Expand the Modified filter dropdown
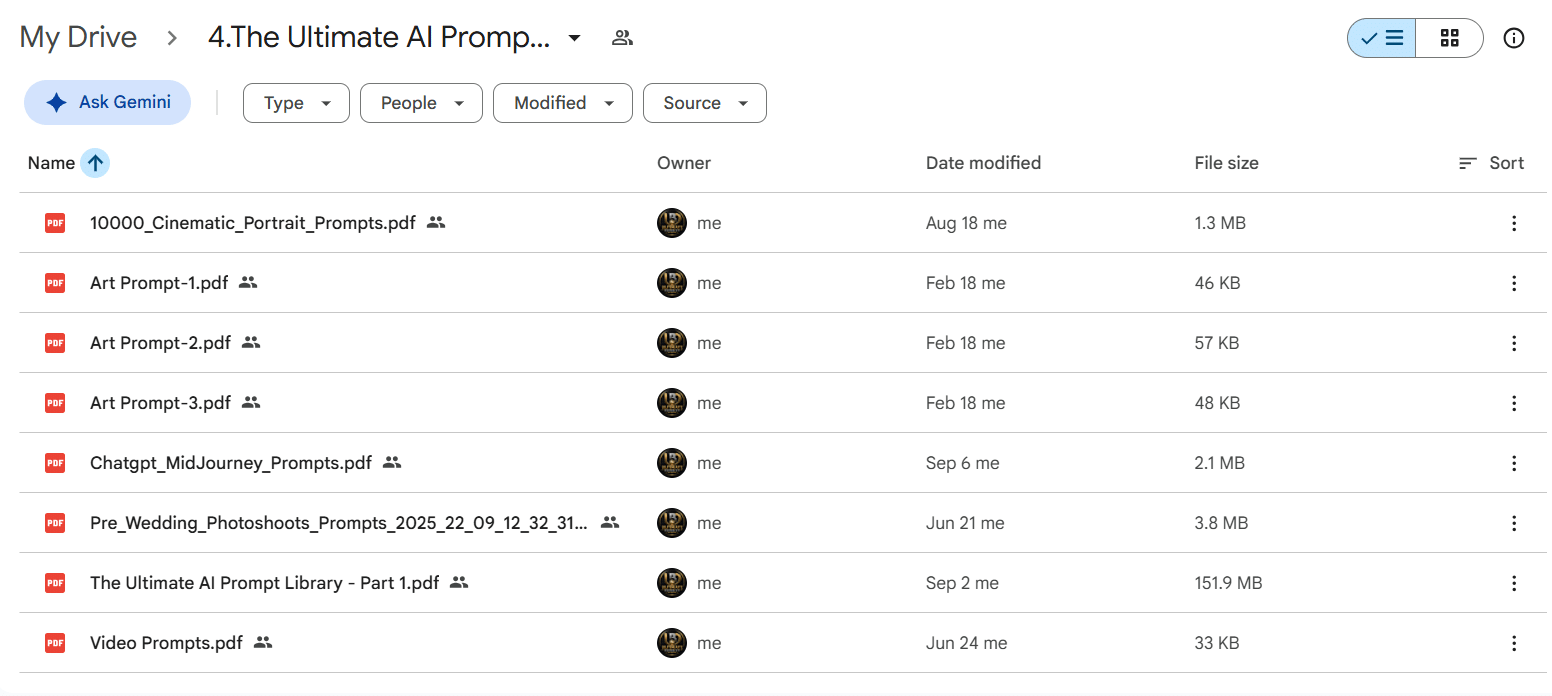 pyautogui.click(x=563, y=103)
